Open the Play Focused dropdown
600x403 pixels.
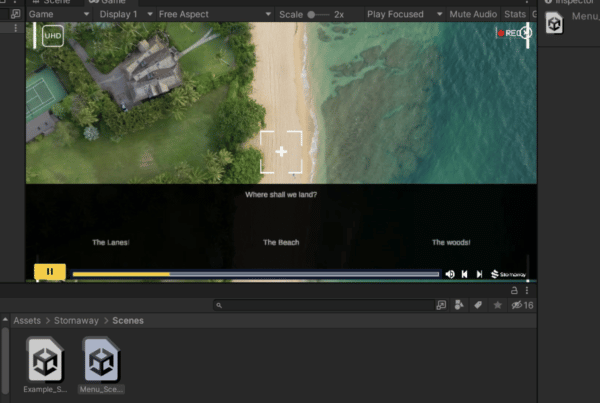404,14
